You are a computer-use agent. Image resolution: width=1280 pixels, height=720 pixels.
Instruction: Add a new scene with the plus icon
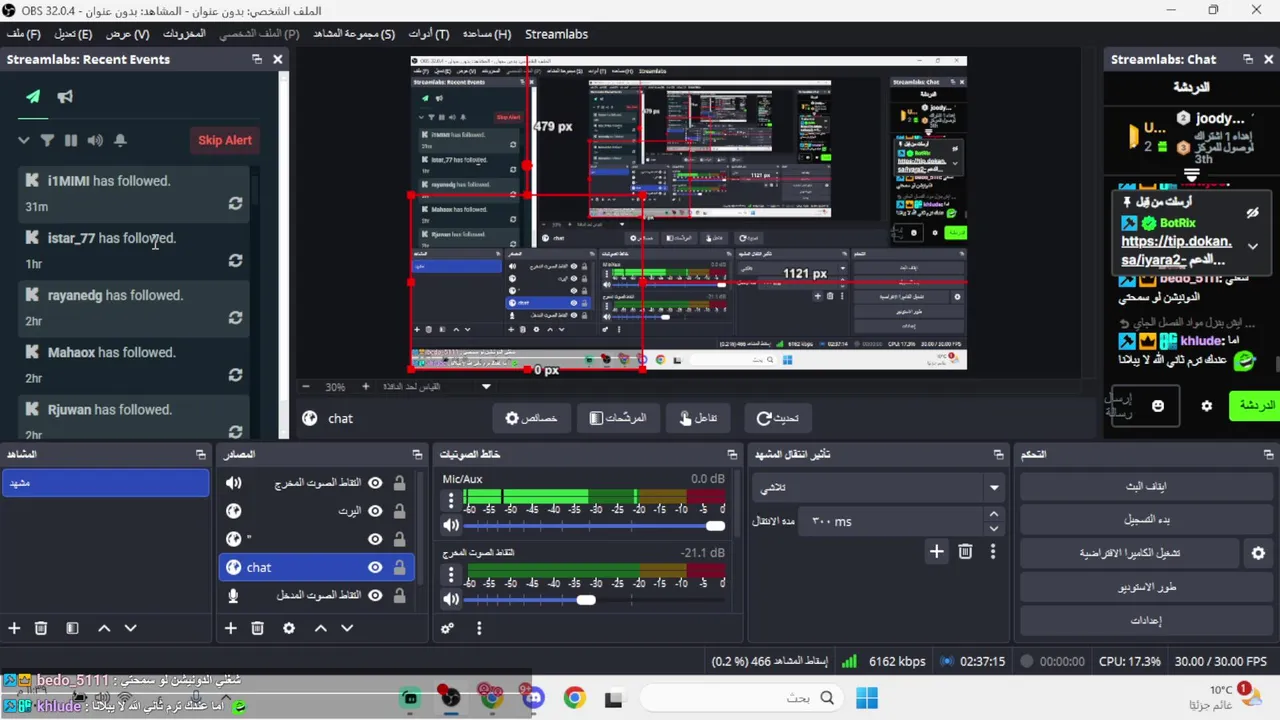coord(14,628)
